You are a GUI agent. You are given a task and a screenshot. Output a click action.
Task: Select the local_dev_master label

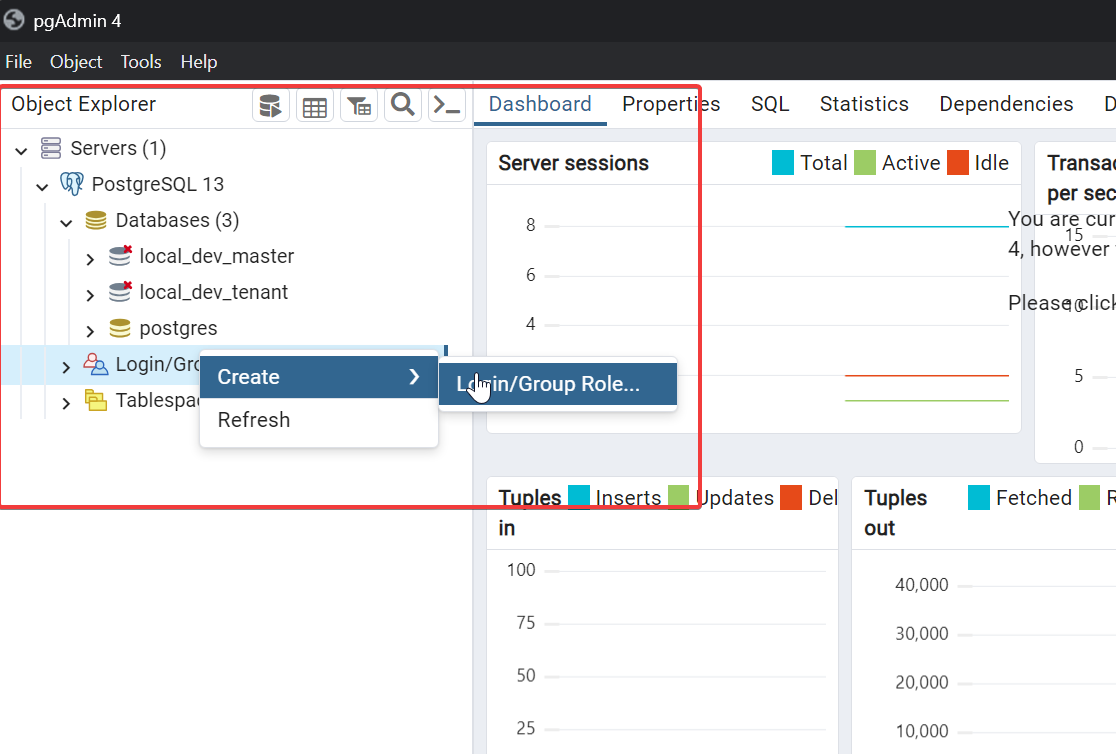coord(216,256)
